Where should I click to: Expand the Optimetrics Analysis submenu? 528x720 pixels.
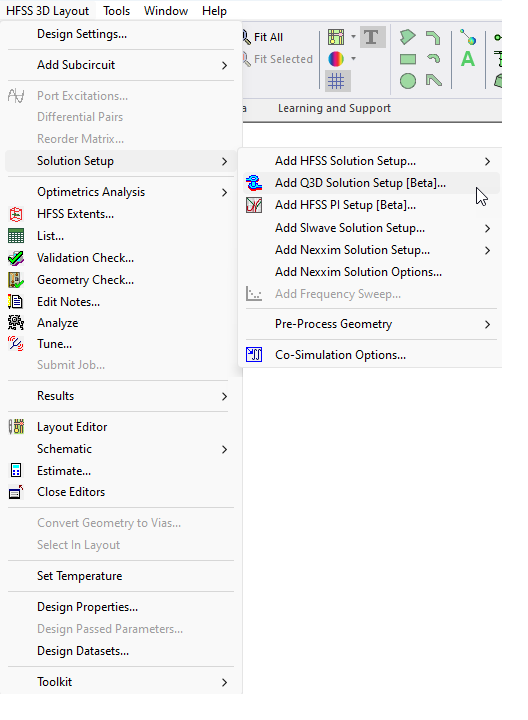click(x=121, y=192)
